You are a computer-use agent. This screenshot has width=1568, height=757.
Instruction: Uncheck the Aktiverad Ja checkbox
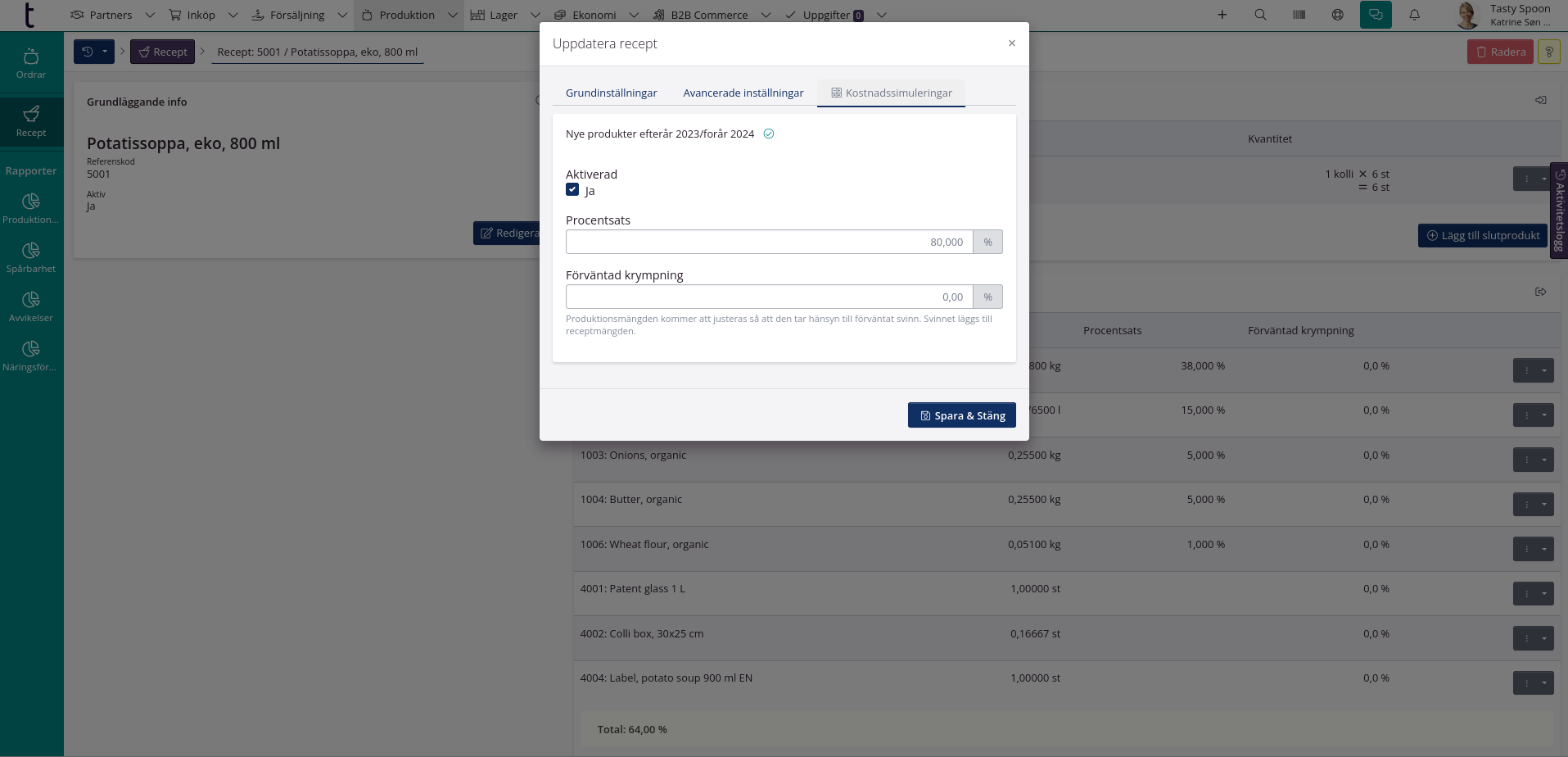(572, 190)
